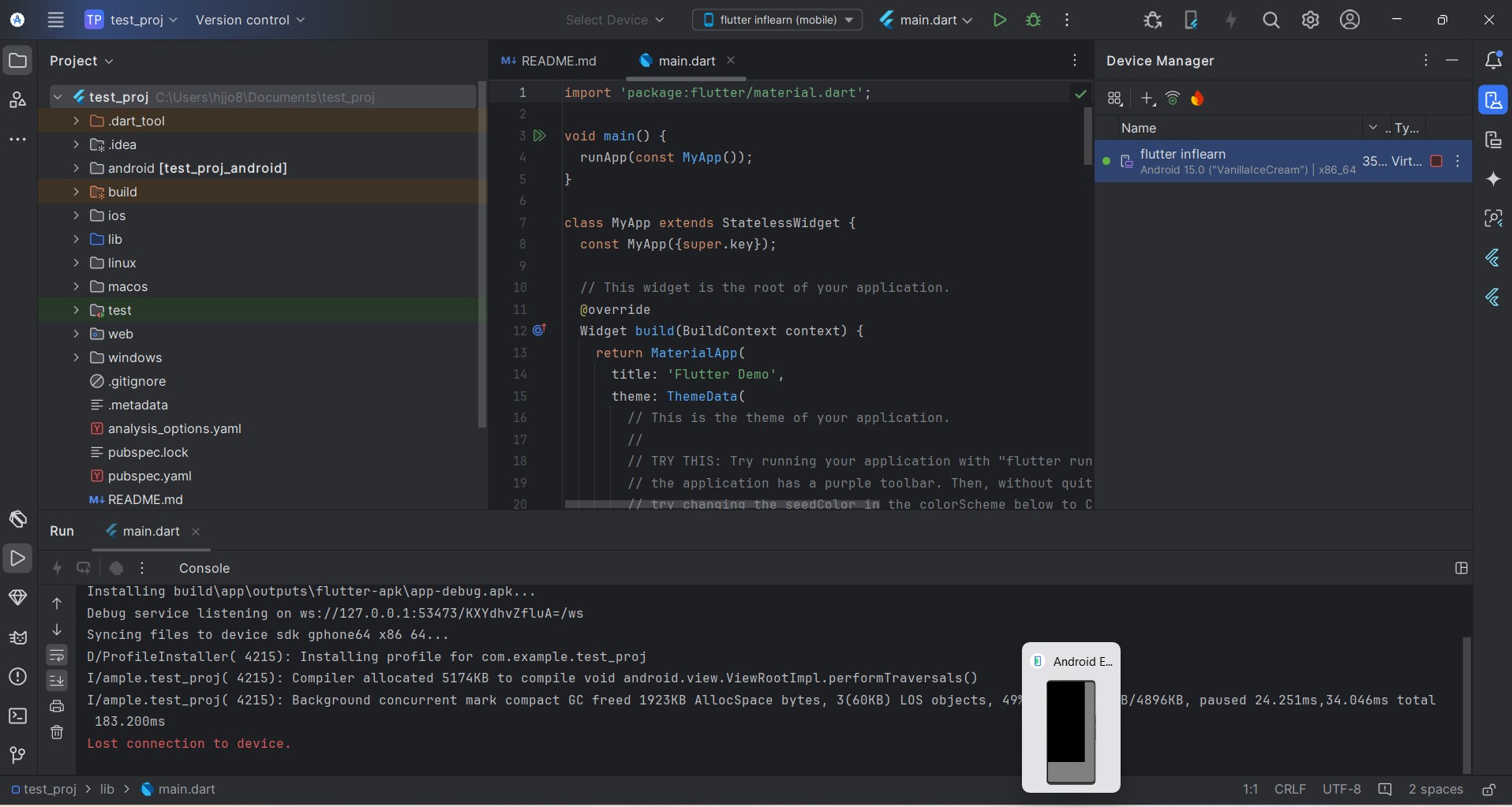This screenshot has height=807, width=1512.
Task: Click CRLF line separator in the status bar
Action: 1290,790
